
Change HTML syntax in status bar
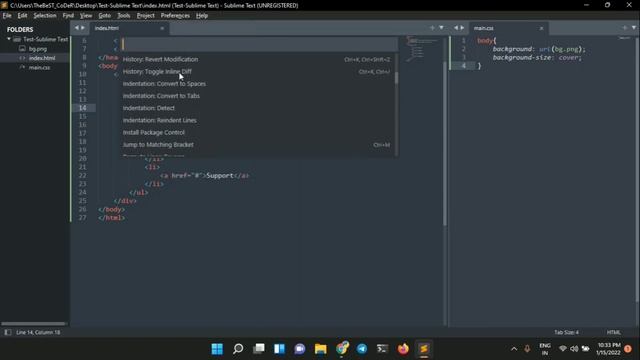coord(613,332)
